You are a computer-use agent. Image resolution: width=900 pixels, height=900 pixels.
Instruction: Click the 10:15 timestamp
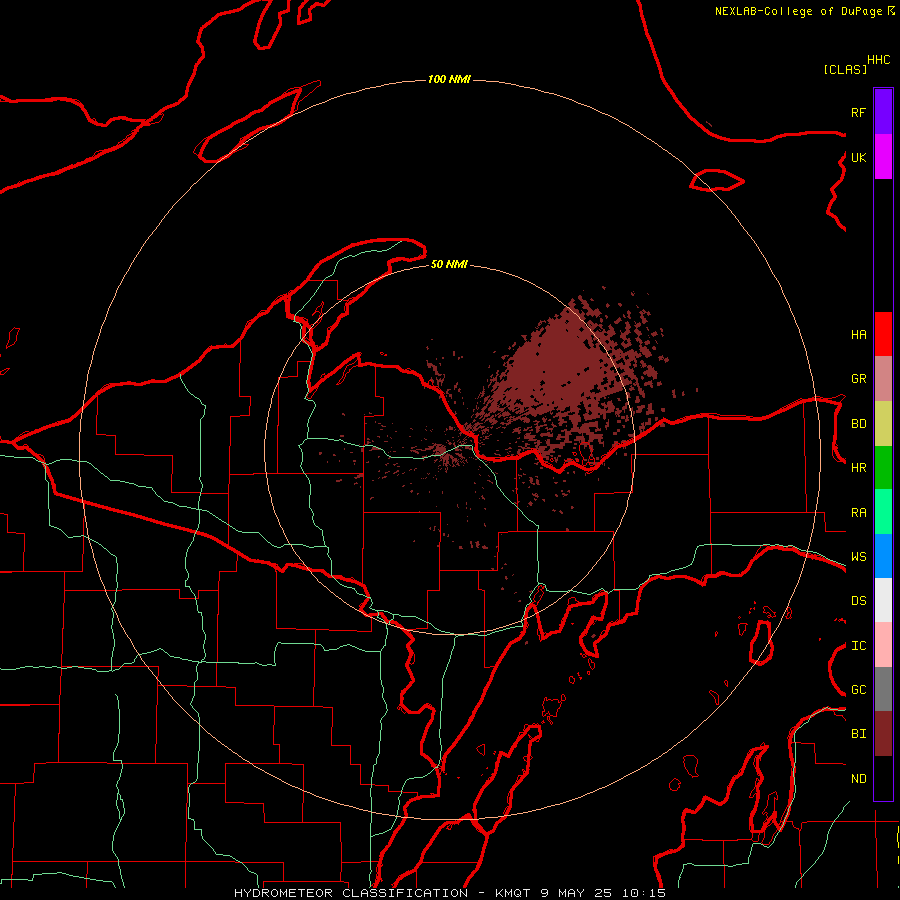pyautogui.click(x=644, y=893)
